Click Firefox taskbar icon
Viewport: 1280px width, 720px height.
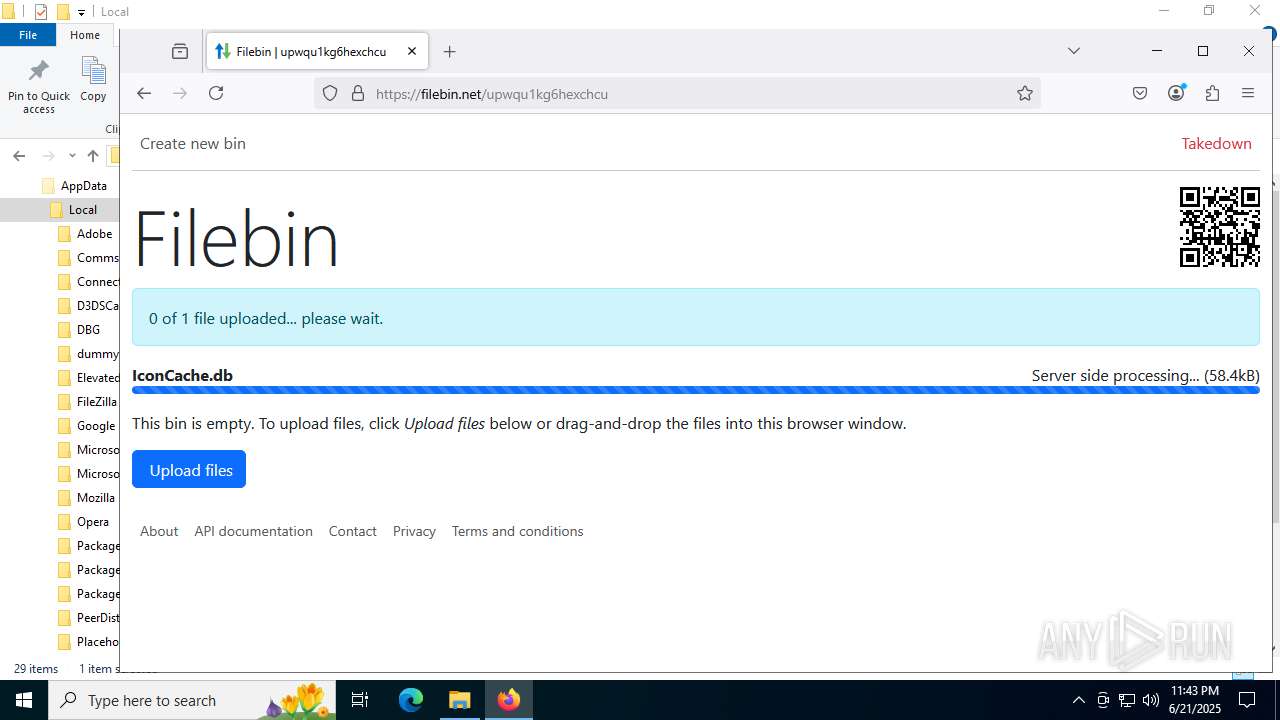(509, 700)
